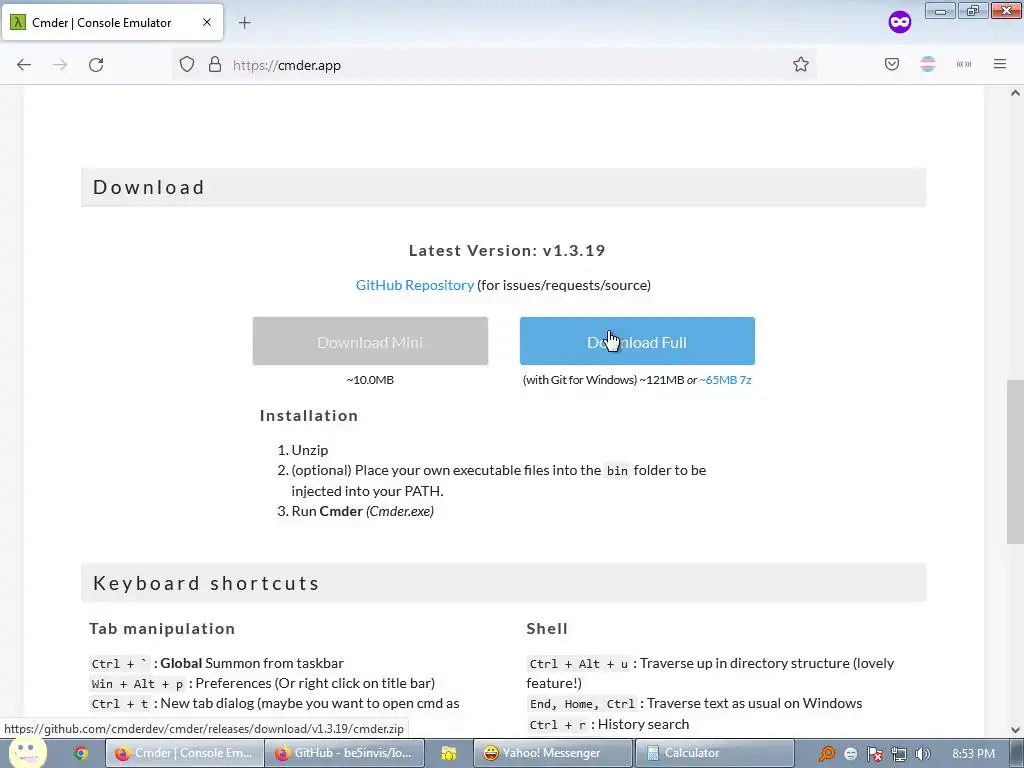1024x768 pixels.
Task: Click the Download Full button
Action: click(637, 342)
